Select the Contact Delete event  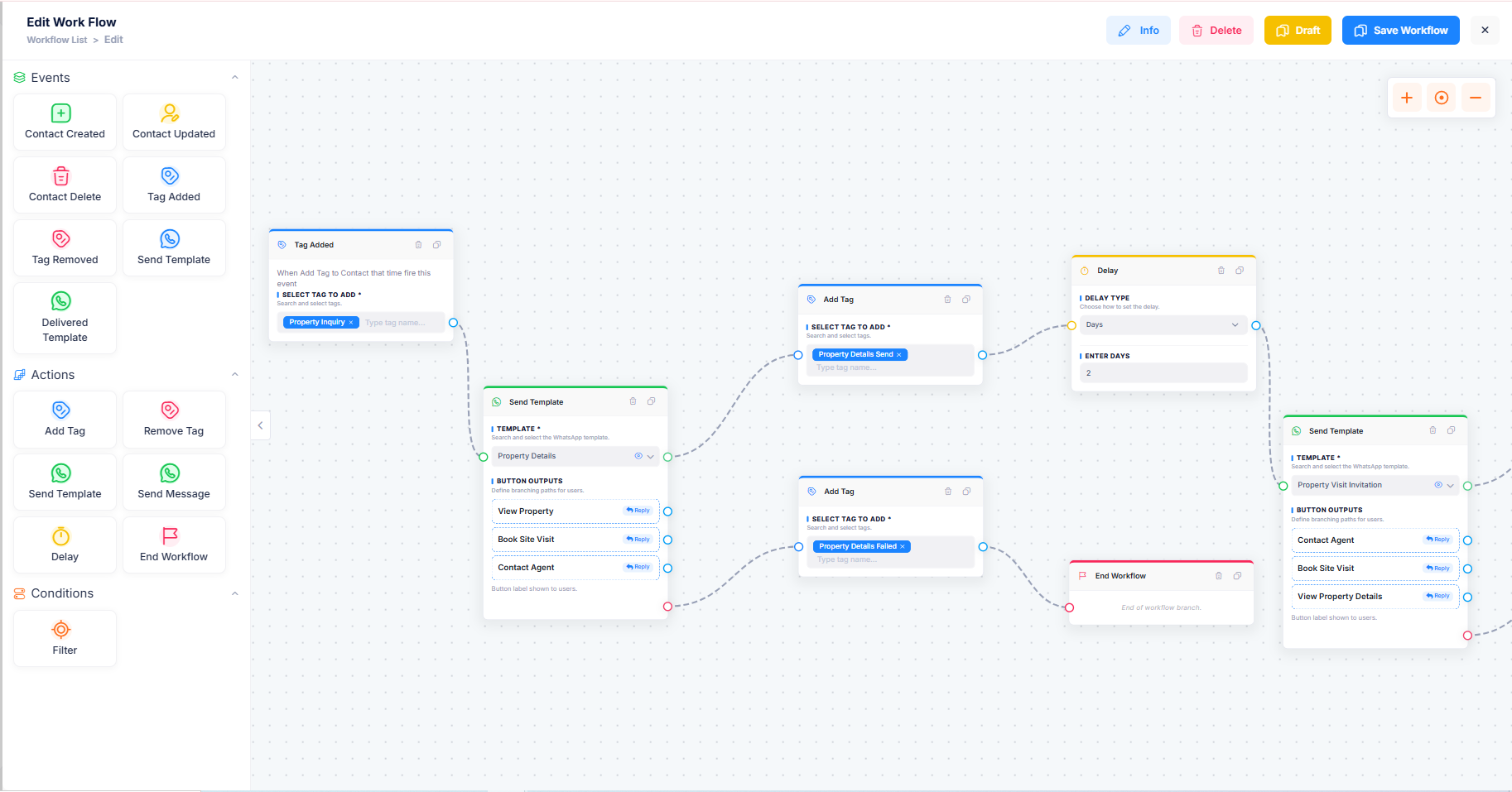coord(65,185)
